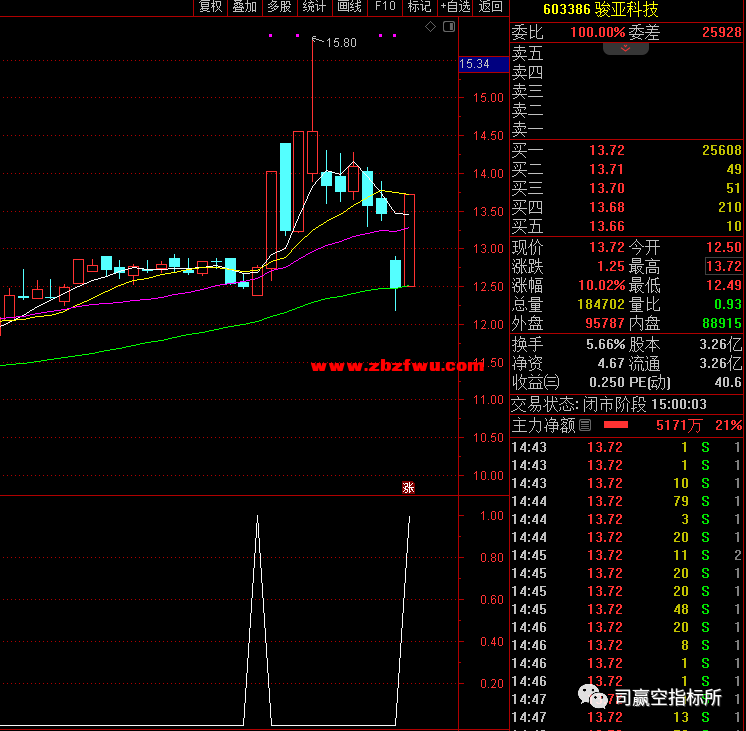Click 买四 bid price 13.68
Image resolution: width=746 pixels, height=731 pixels.
(x=607, y=207)
